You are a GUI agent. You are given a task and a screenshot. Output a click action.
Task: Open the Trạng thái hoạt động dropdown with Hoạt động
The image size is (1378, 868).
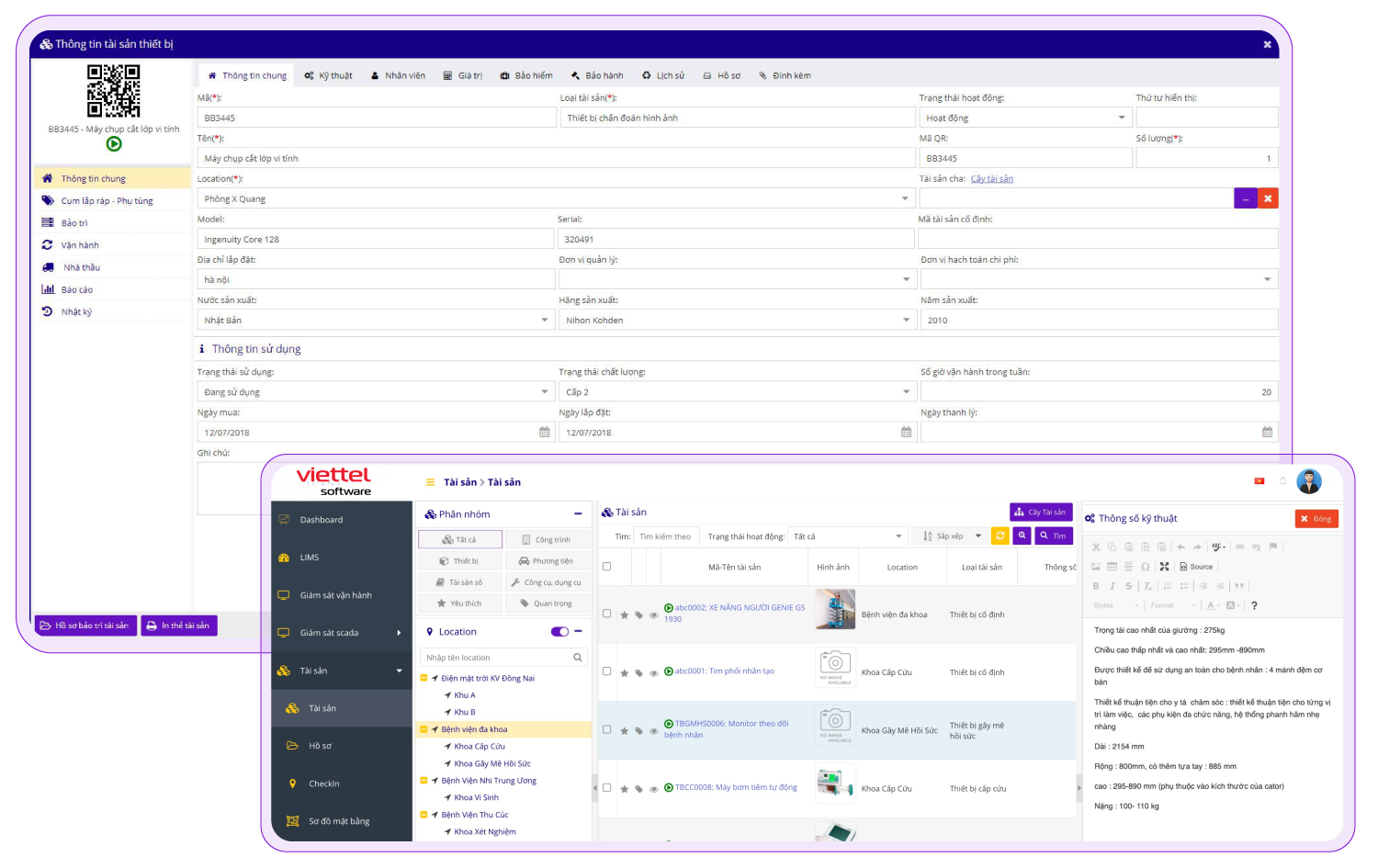(1025, 118)
